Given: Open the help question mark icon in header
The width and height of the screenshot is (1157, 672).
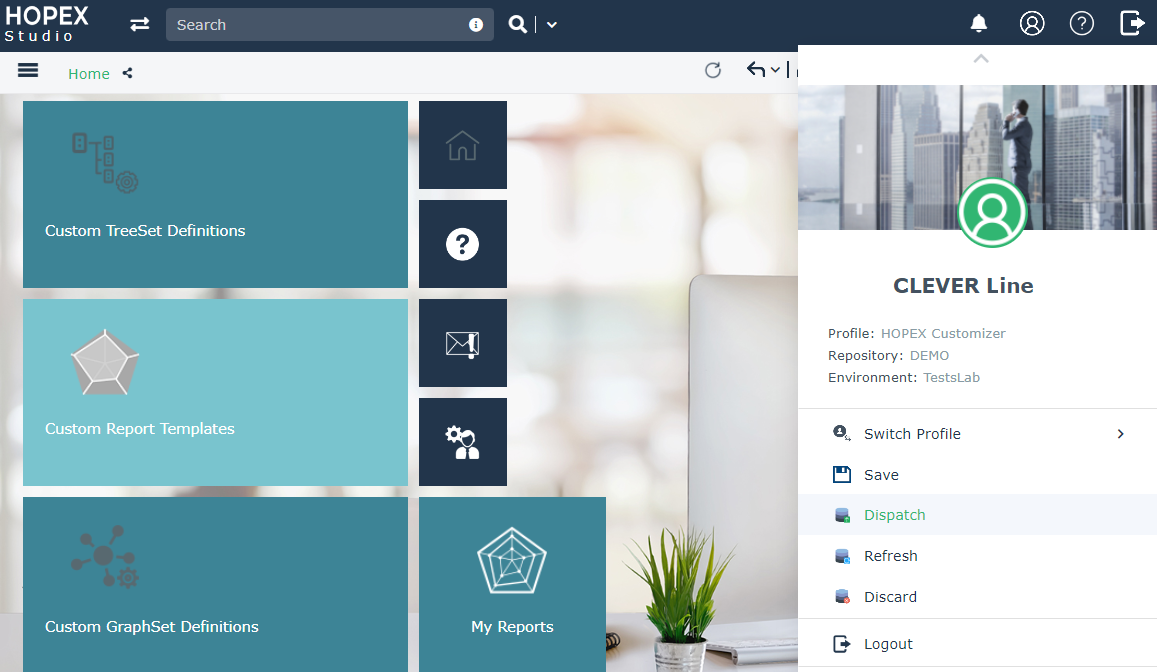Looking at the screenshot, I should [1081, 23].
